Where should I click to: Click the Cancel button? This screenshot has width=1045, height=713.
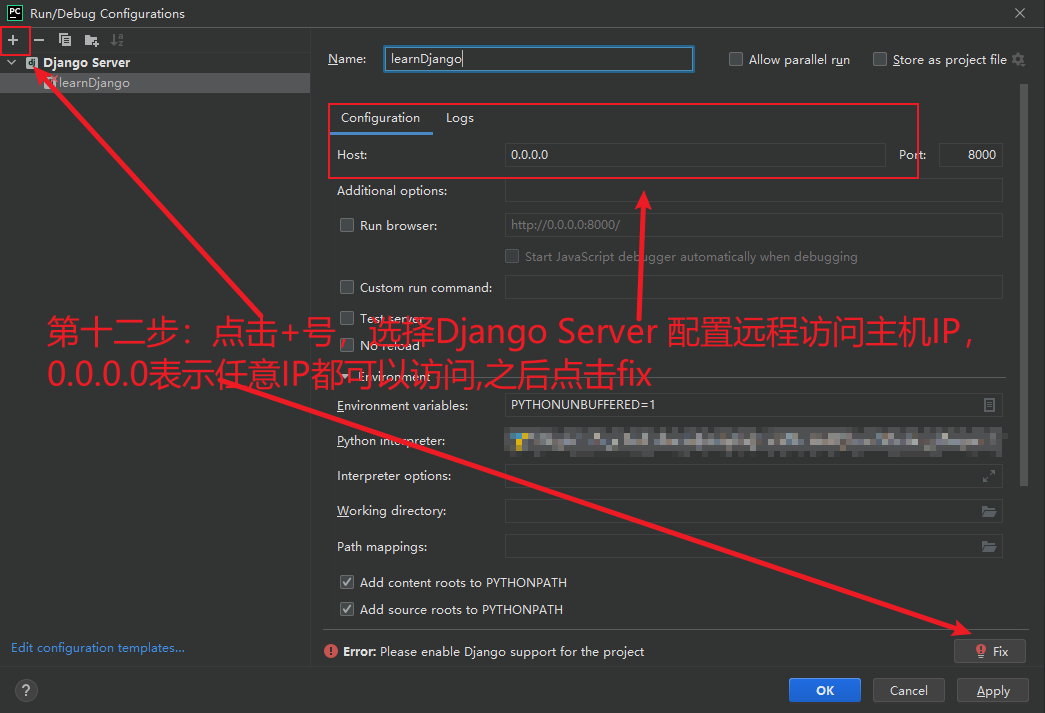click(908, 690)
